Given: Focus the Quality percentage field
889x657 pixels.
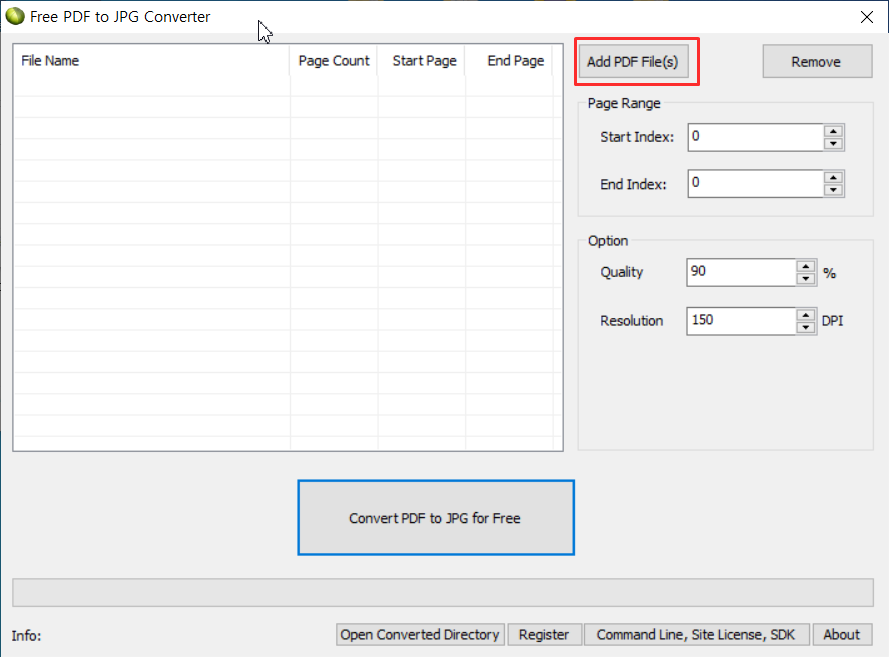Looking at the screenshot, I should coord(741,272).
